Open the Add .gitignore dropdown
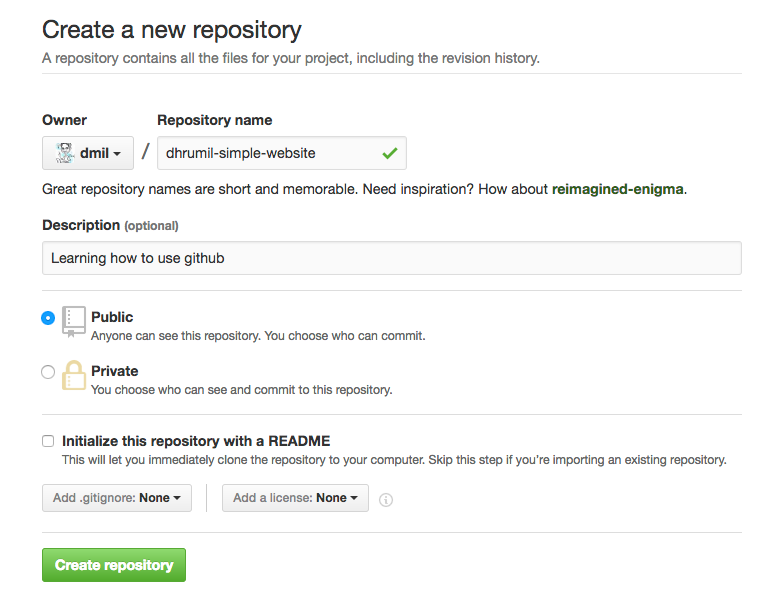 (117, 498)
